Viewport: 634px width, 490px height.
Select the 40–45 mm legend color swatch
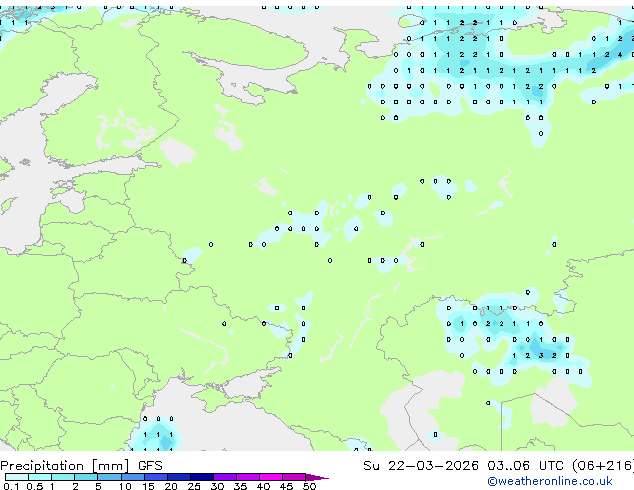pyautogui.click(x=271, y=477)
